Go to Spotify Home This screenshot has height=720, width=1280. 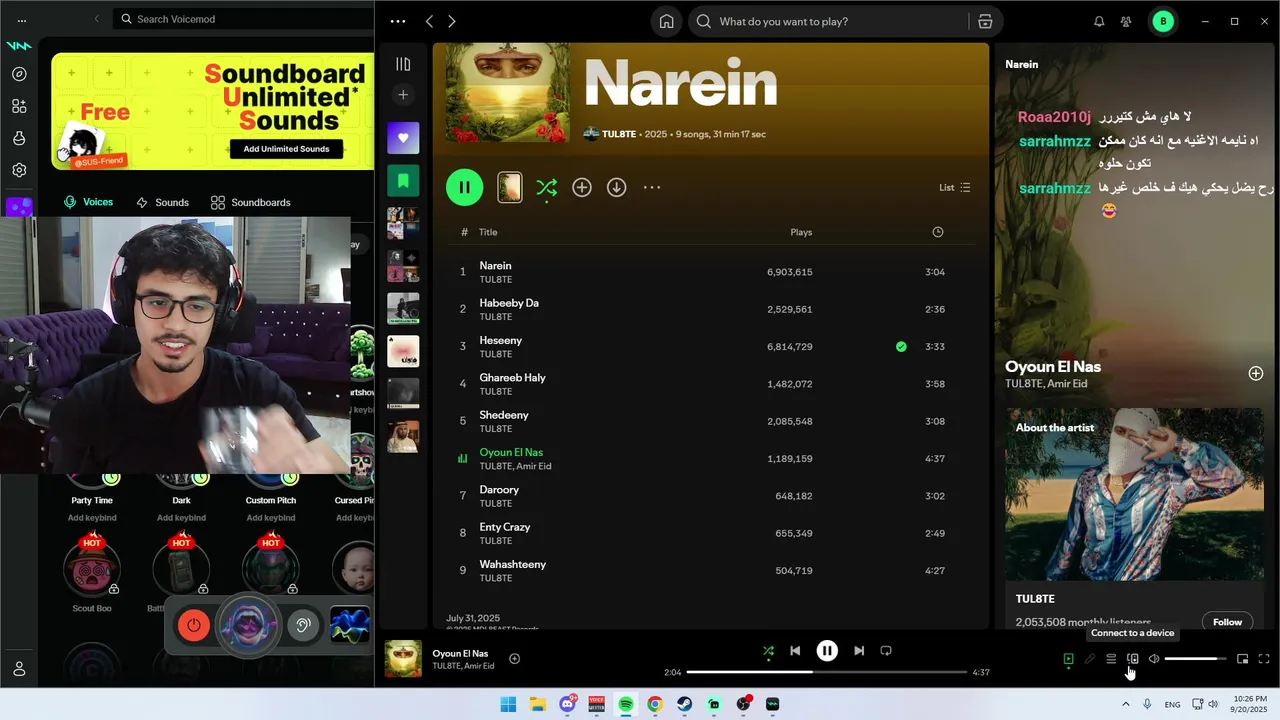(666, 21)
